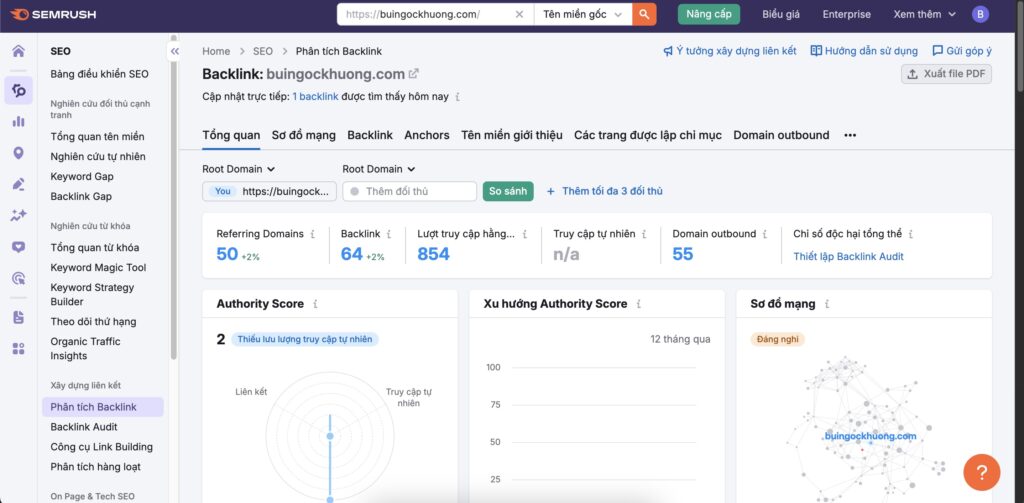1024x503 pixels.
Task: Open the content pencil rail icon
Action: 18,184
